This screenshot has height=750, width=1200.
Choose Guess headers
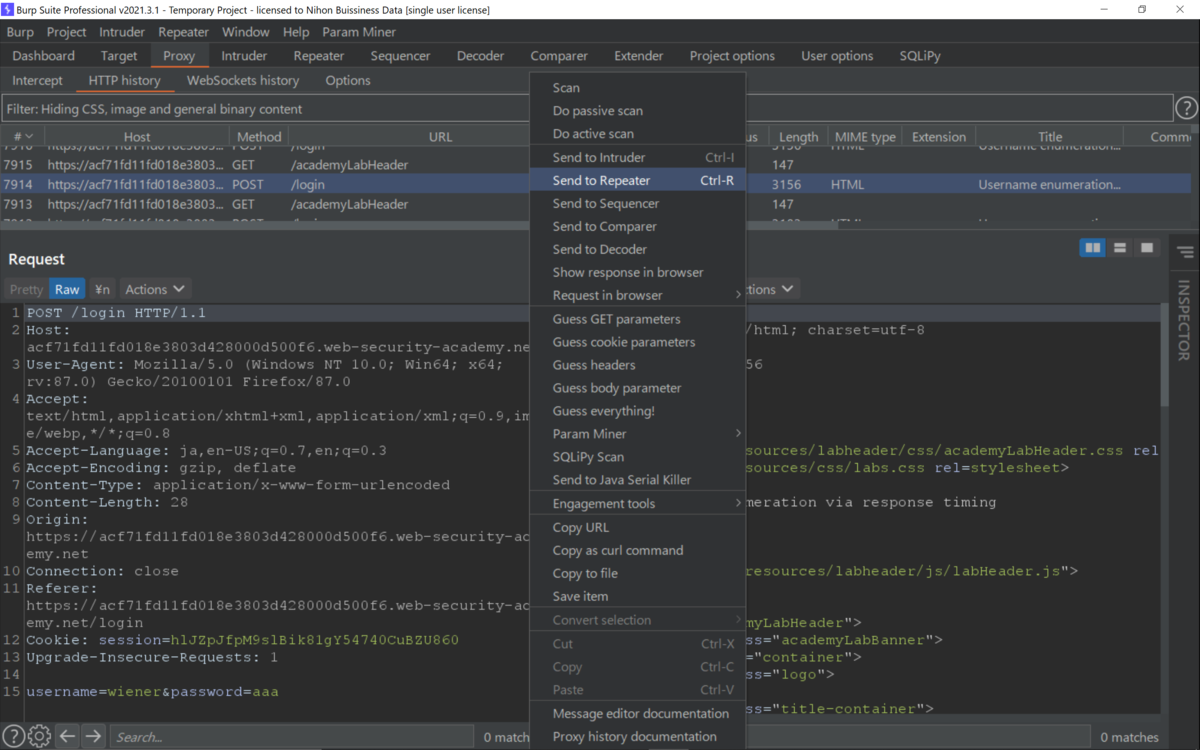638,365
